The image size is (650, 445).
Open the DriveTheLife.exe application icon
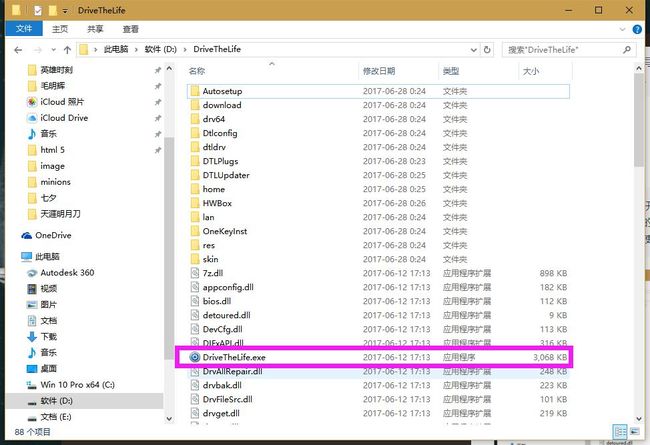(194, 357)
